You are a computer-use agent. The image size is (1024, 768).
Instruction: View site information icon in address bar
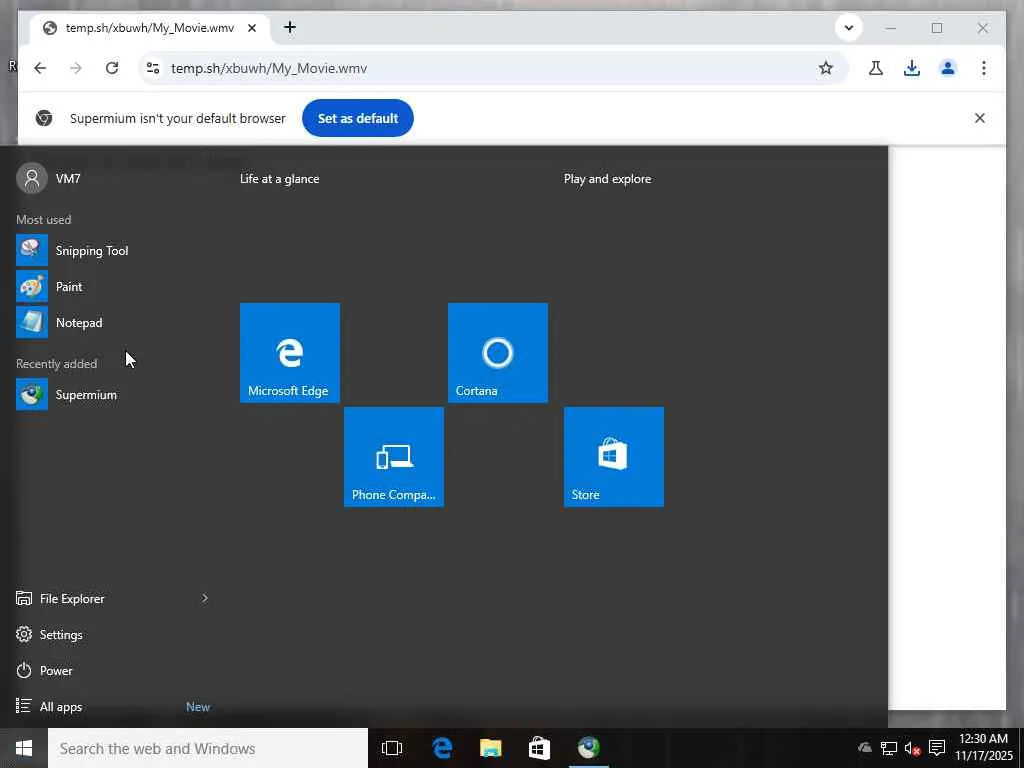click(153, 68)
